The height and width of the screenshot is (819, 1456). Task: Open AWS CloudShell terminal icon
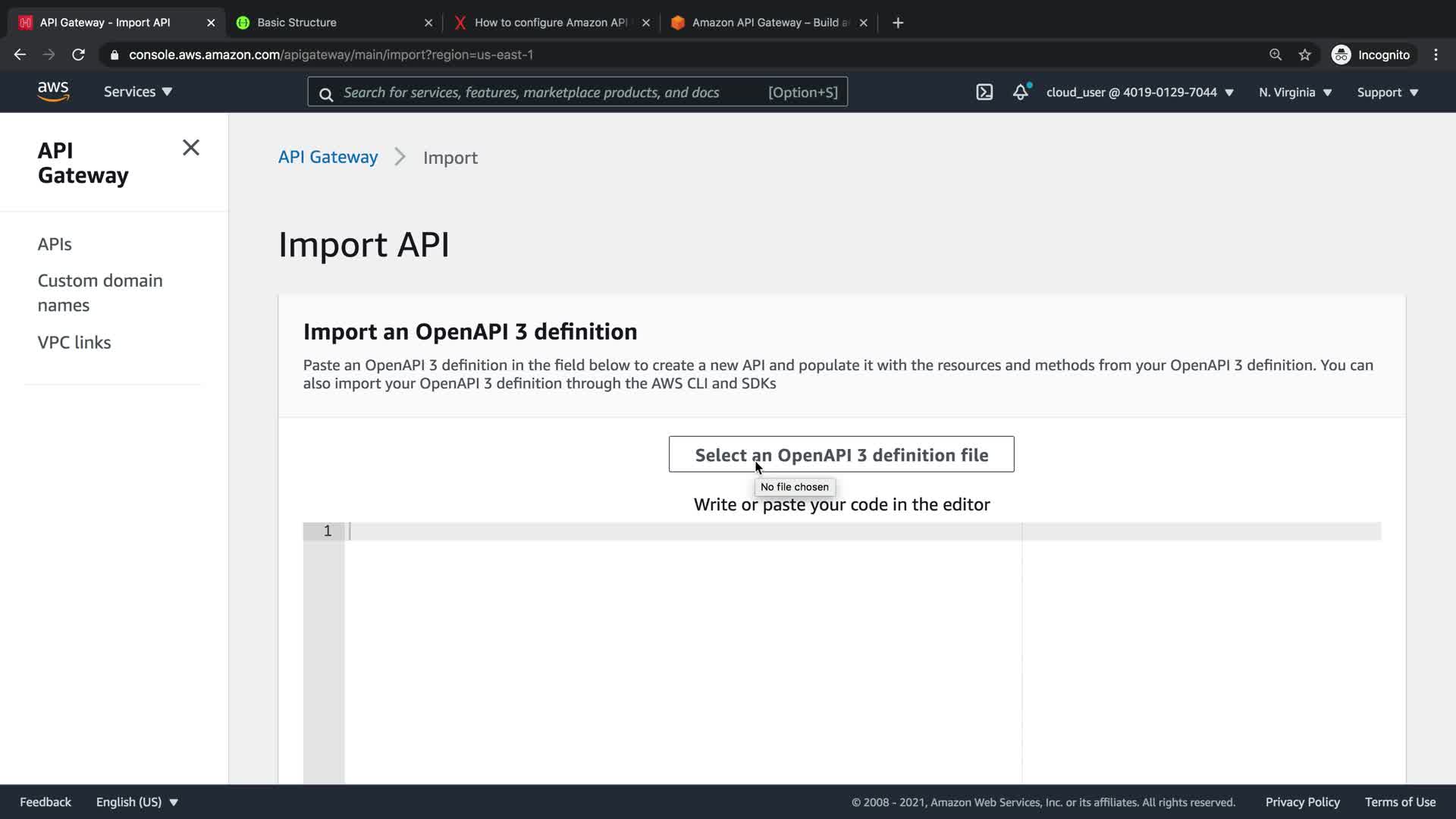984,93
